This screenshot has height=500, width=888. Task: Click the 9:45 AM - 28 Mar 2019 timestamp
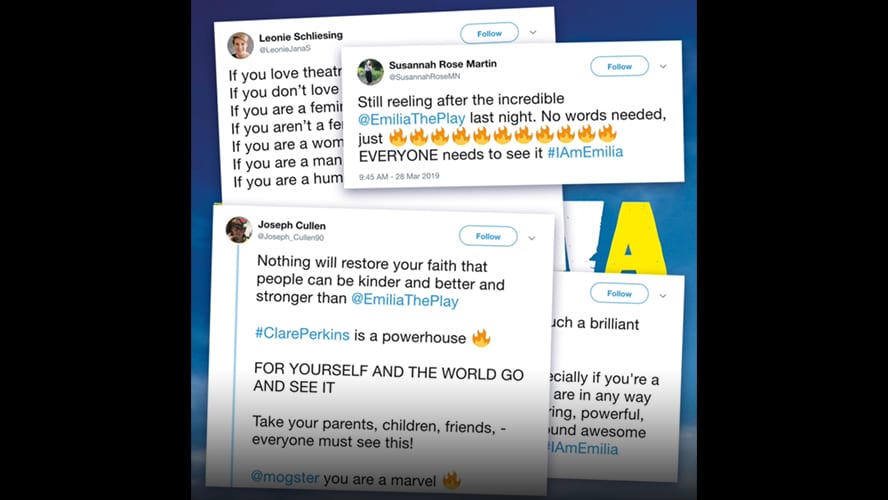pos(399,177)
